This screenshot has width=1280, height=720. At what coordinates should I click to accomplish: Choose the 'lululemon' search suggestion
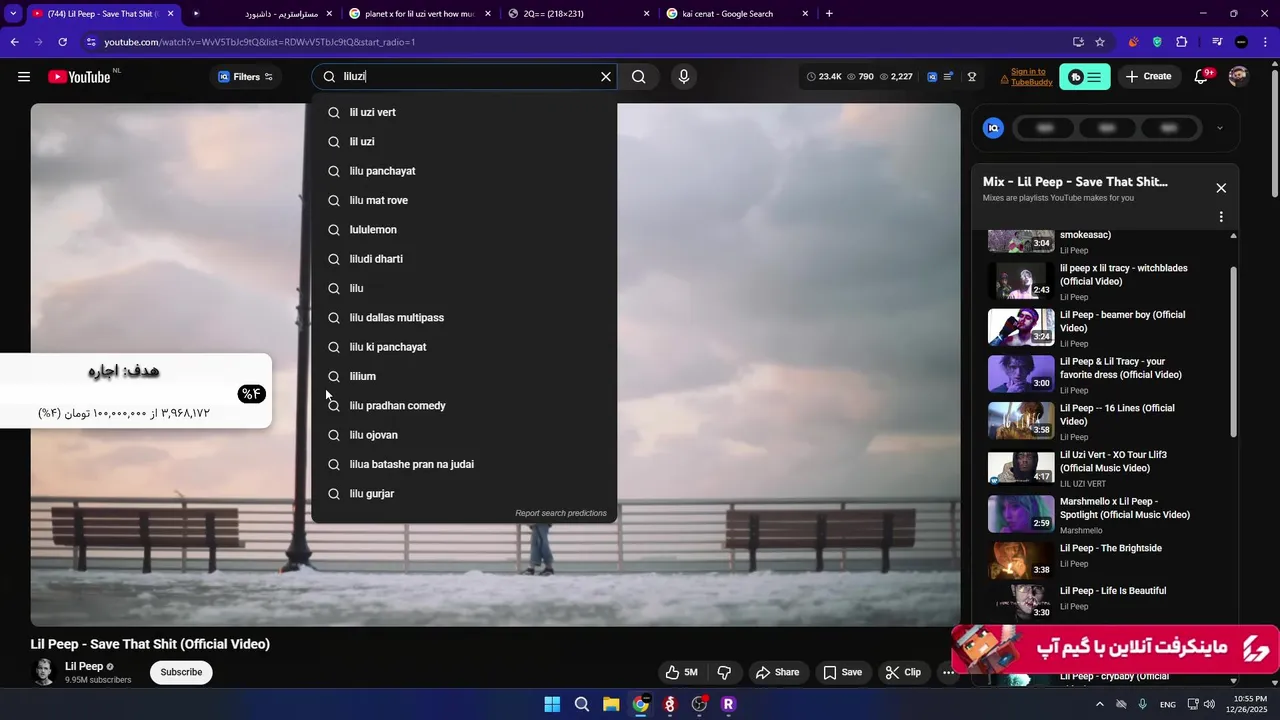[464, 230]
